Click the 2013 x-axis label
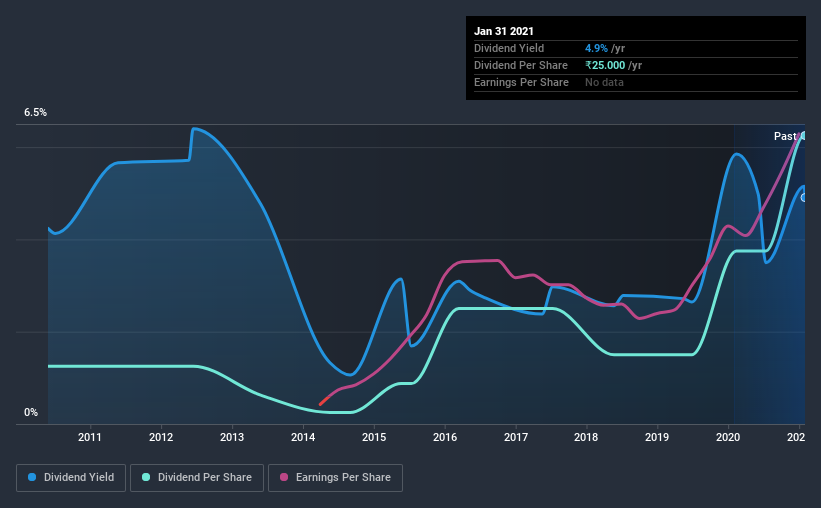The image size is (821, 508). coord(232,437)
